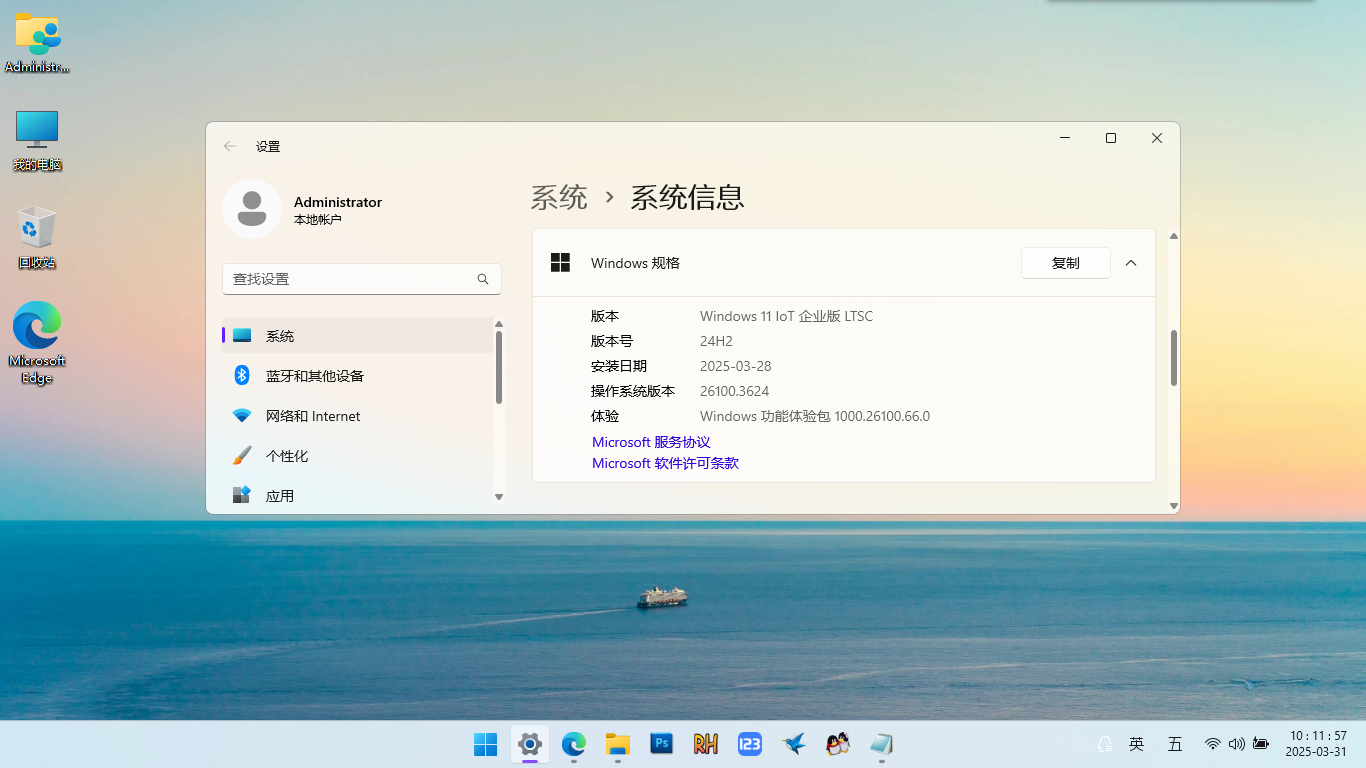Open the blue bird app in taskbar
Viewport: 1366px width, 768px height.
(x=794, y=744)
